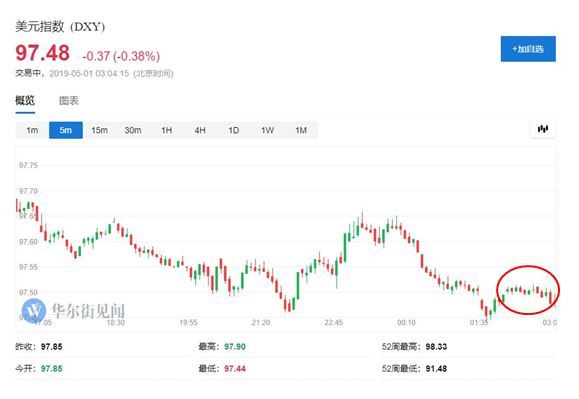Screen dimensions: 579x399
Task: Click the 华尔街见闻 watermark logo icon
Action: click(34, 310)
